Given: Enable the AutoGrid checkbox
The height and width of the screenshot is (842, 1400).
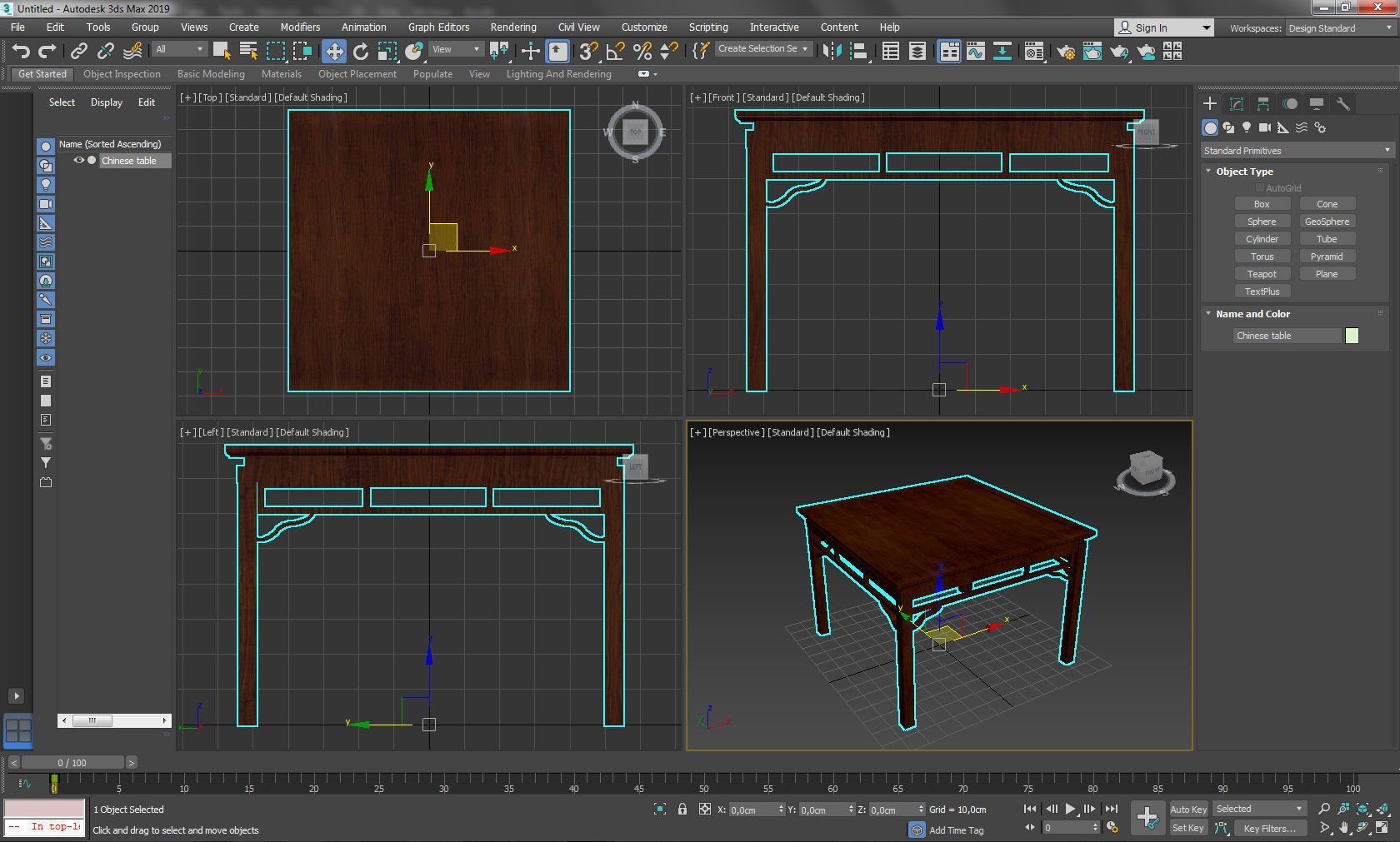Looking at the screenshot, I should tap(1260, 188).
